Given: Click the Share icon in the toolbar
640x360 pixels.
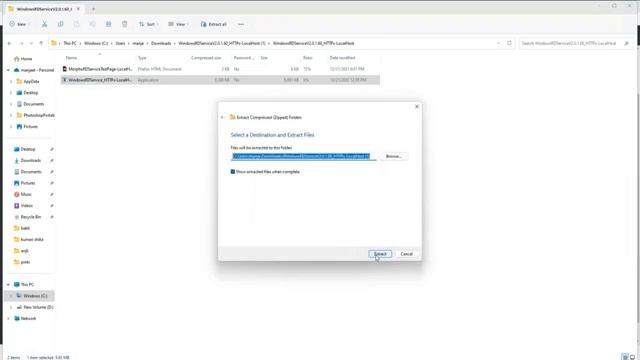Looking at the screenshot, I should pos(109,24).
